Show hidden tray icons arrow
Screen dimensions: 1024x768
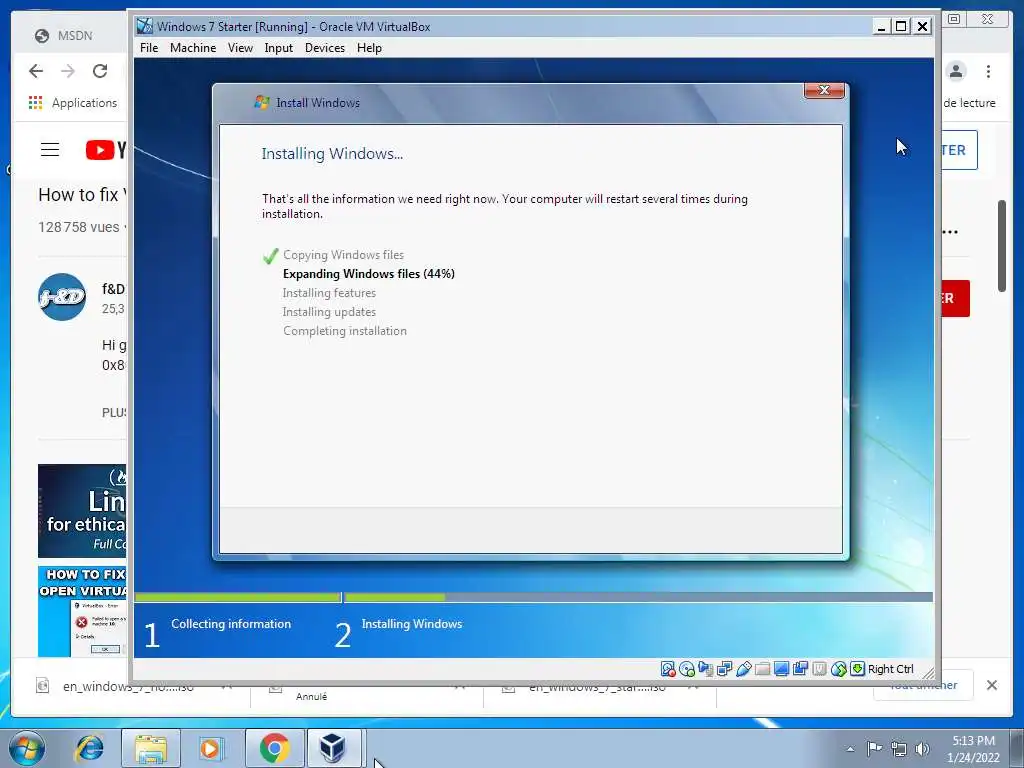pyautogui.click(x=850, y=749)
